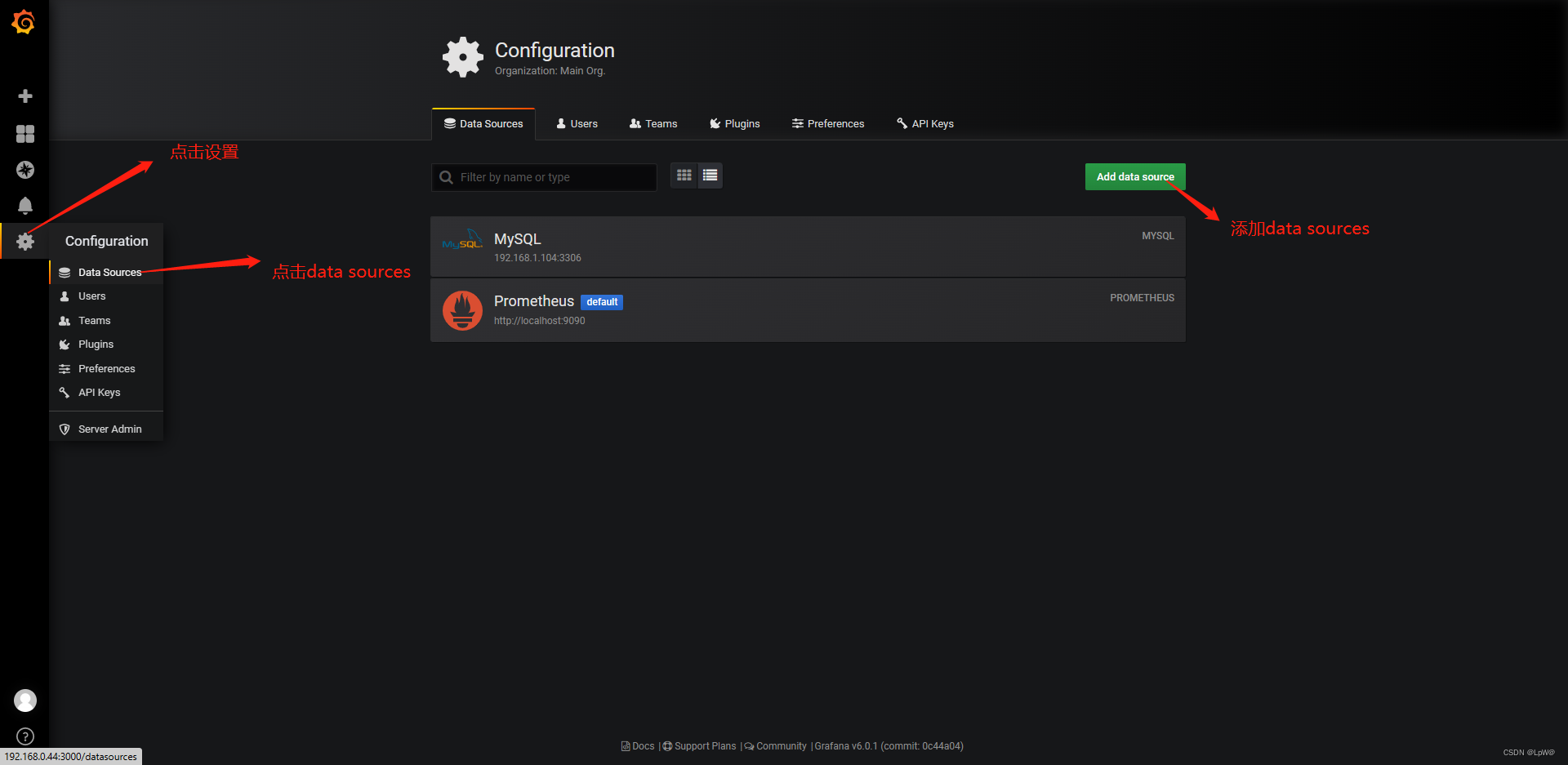Switch data sources to grid view

pos(684,176)
